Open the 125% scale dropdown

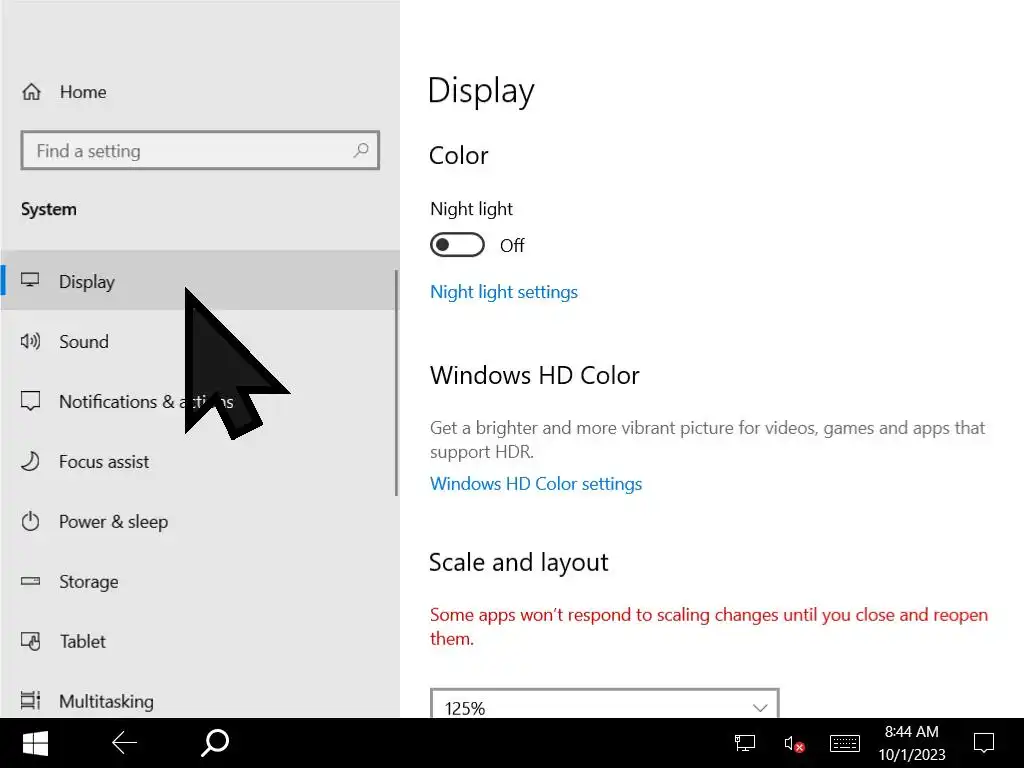point(605,703)
